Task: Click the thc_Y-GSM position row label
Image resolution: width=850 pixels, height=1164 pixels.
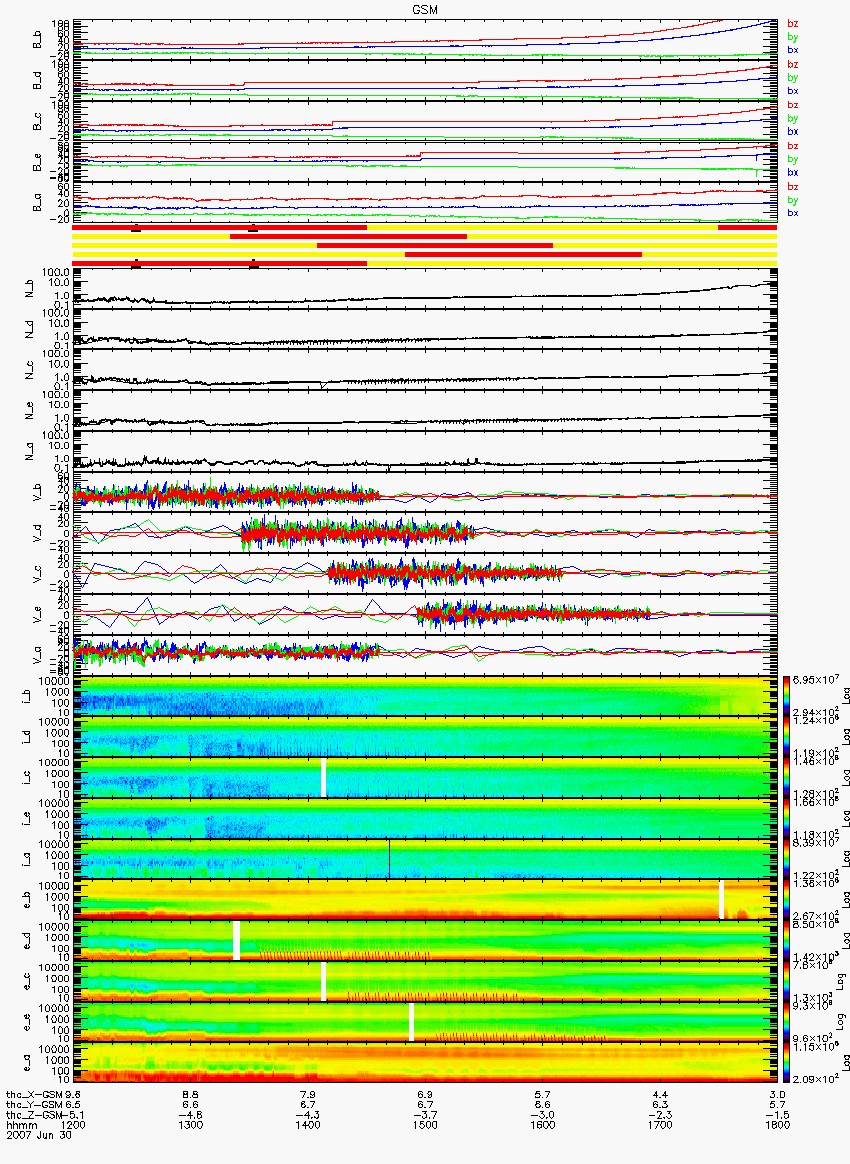Action: [35, 1105]
